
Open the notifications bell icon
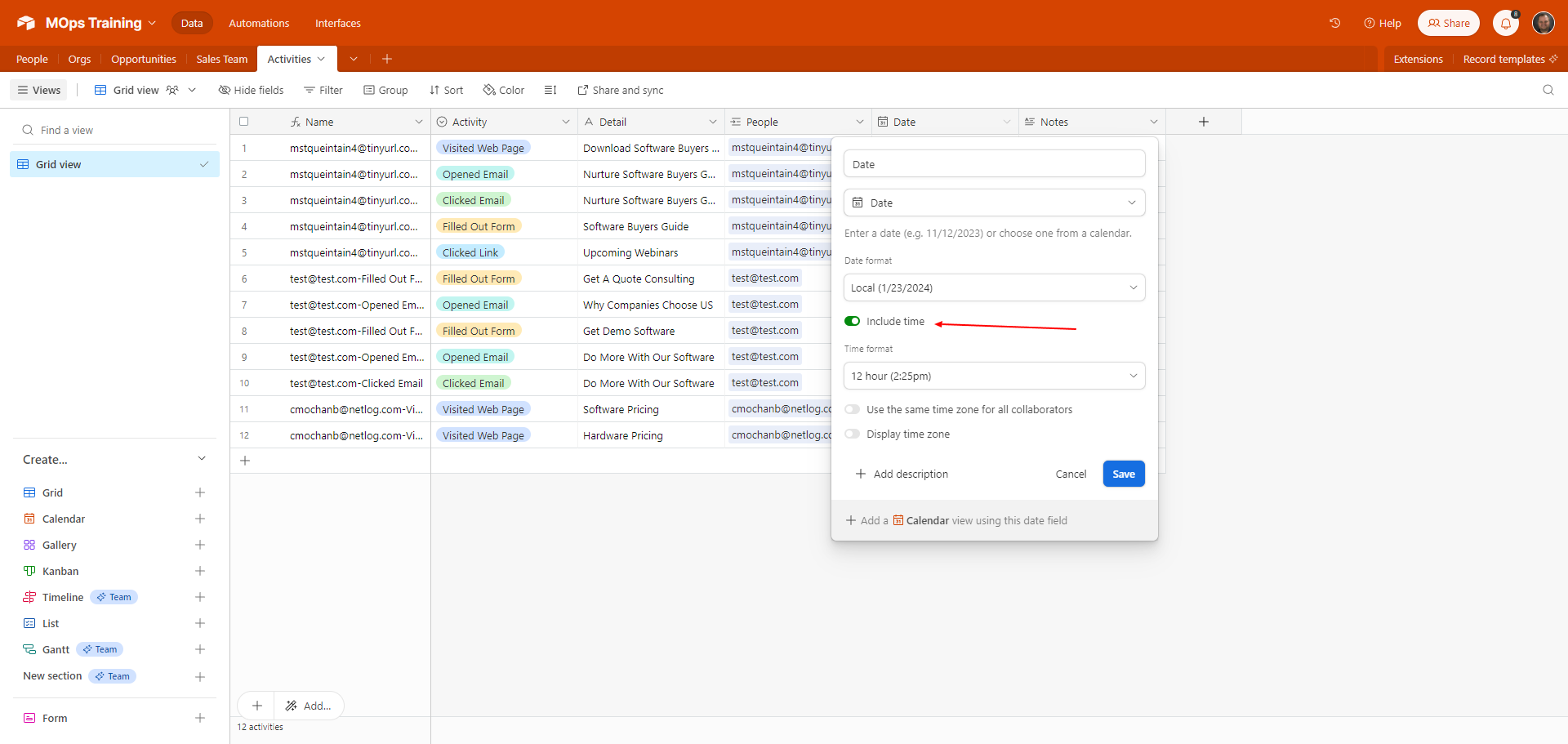(x=1505, y=23)
